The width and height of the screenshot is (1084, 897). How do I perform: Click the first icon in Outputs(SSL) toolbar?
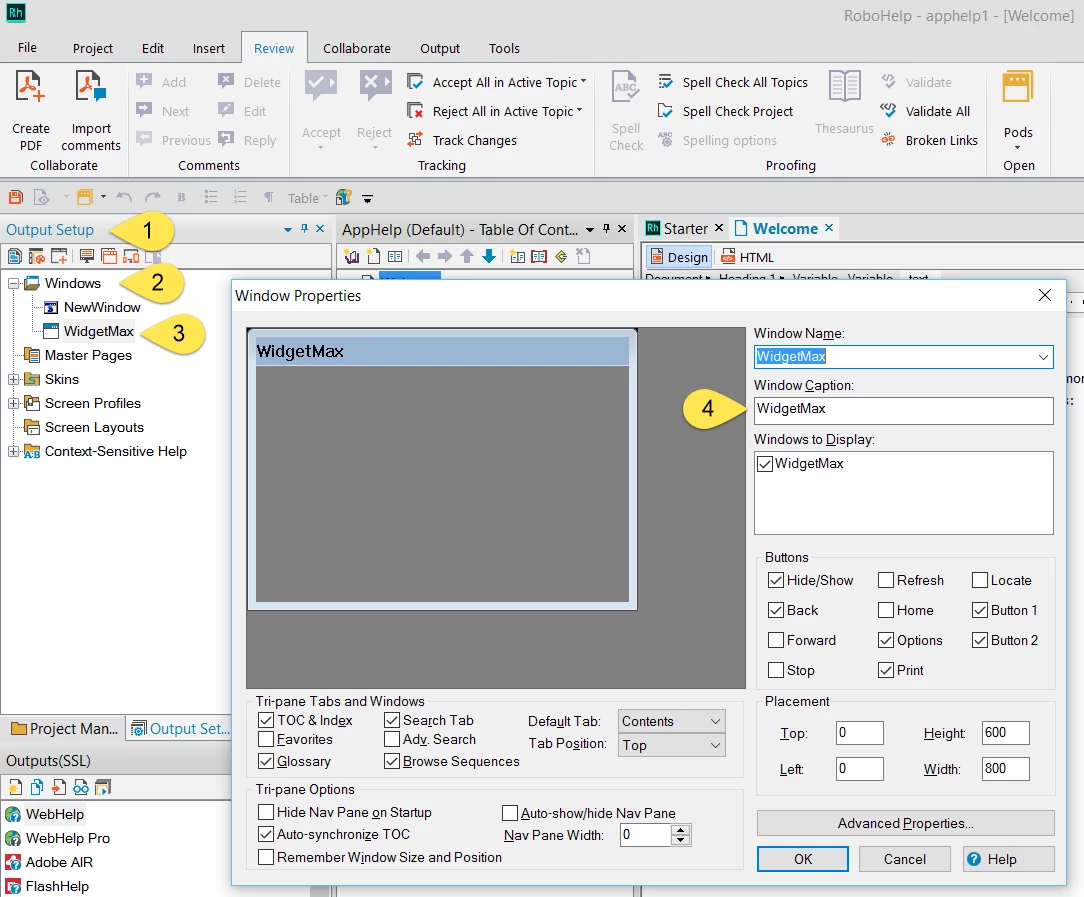coord(15,787)
